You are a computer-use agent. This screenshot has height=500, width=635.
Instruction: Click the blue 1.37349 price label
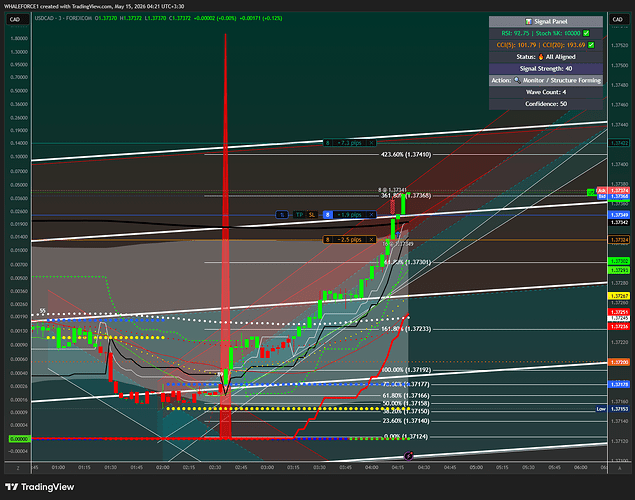(x=619, y=215)
